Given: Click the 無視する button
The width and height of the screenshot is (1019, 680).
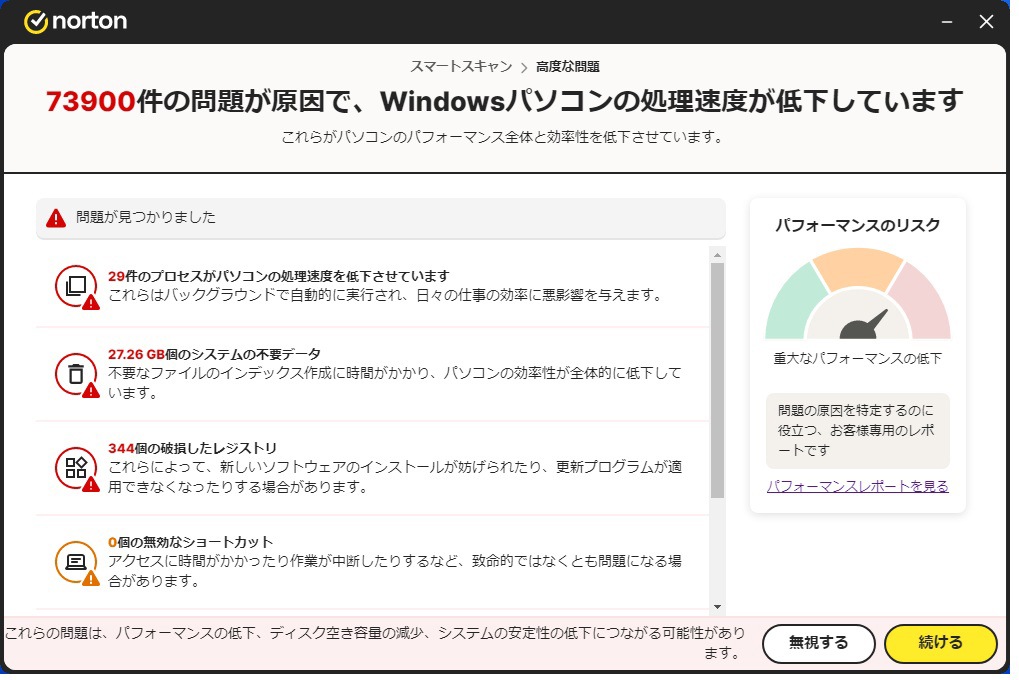Looking at the screenshot, I should coord(818,643).
